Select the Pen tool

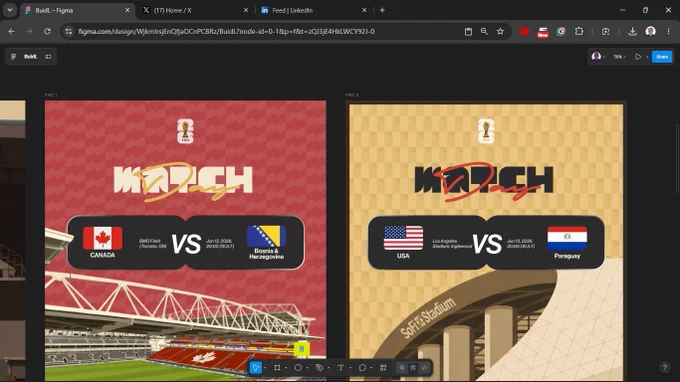(x=319, y=368)
